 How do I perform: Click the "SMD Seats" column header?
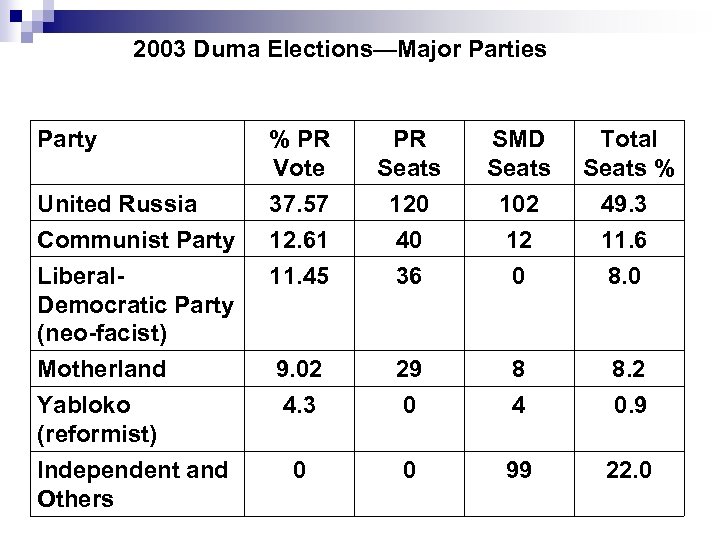click(517, 153)
